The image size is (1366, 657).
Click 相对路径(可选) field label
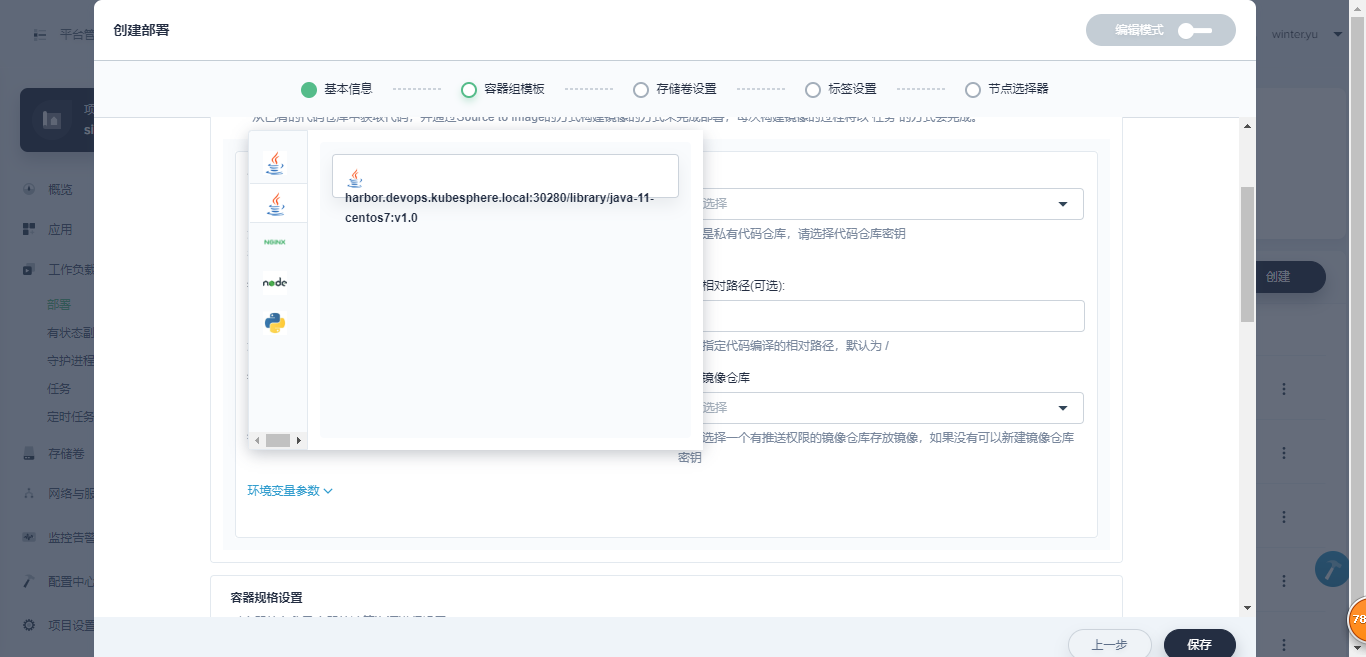tap(744, 285)
